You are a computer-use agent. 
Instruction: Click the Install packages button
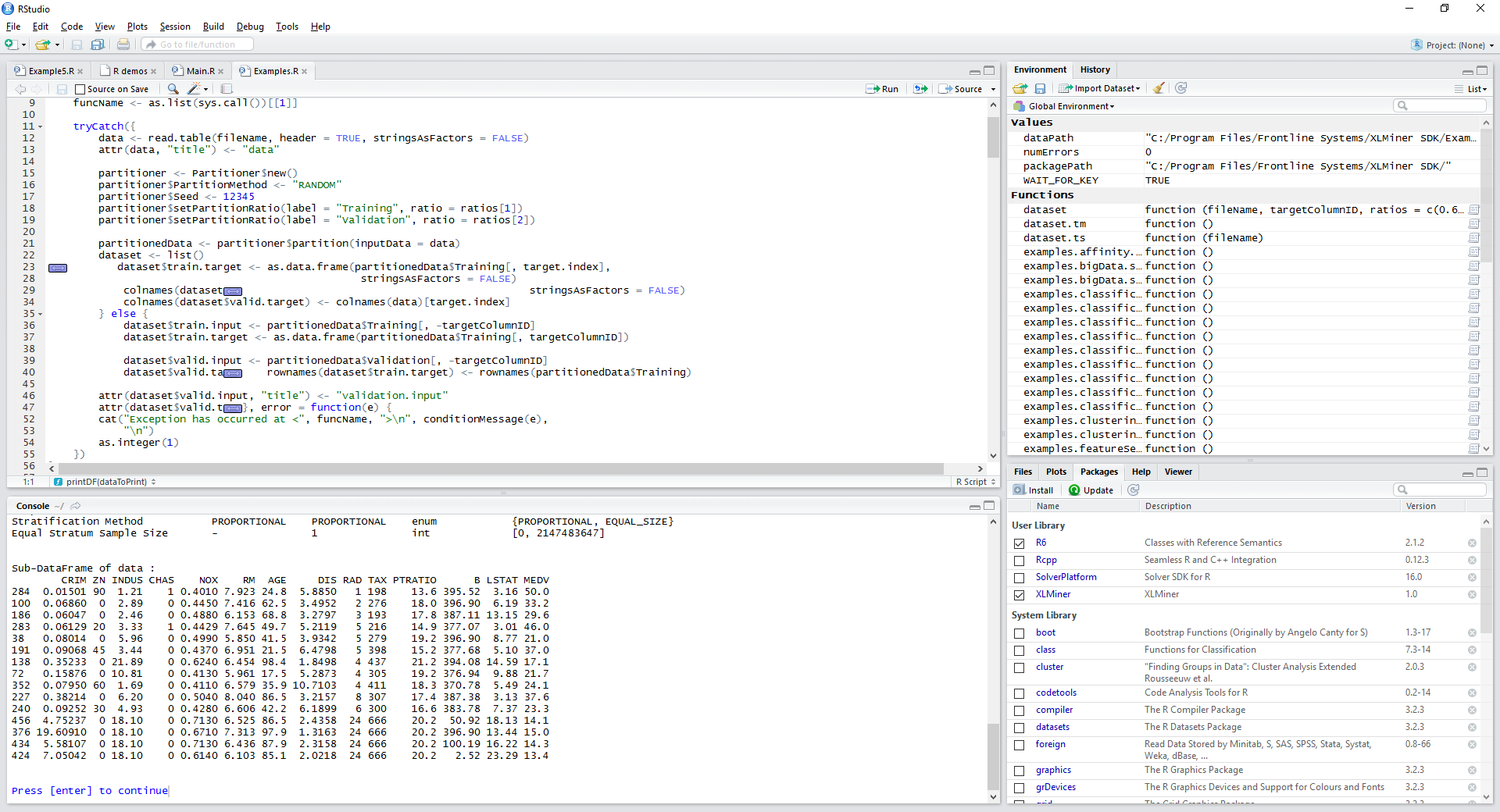[1033, 490]
